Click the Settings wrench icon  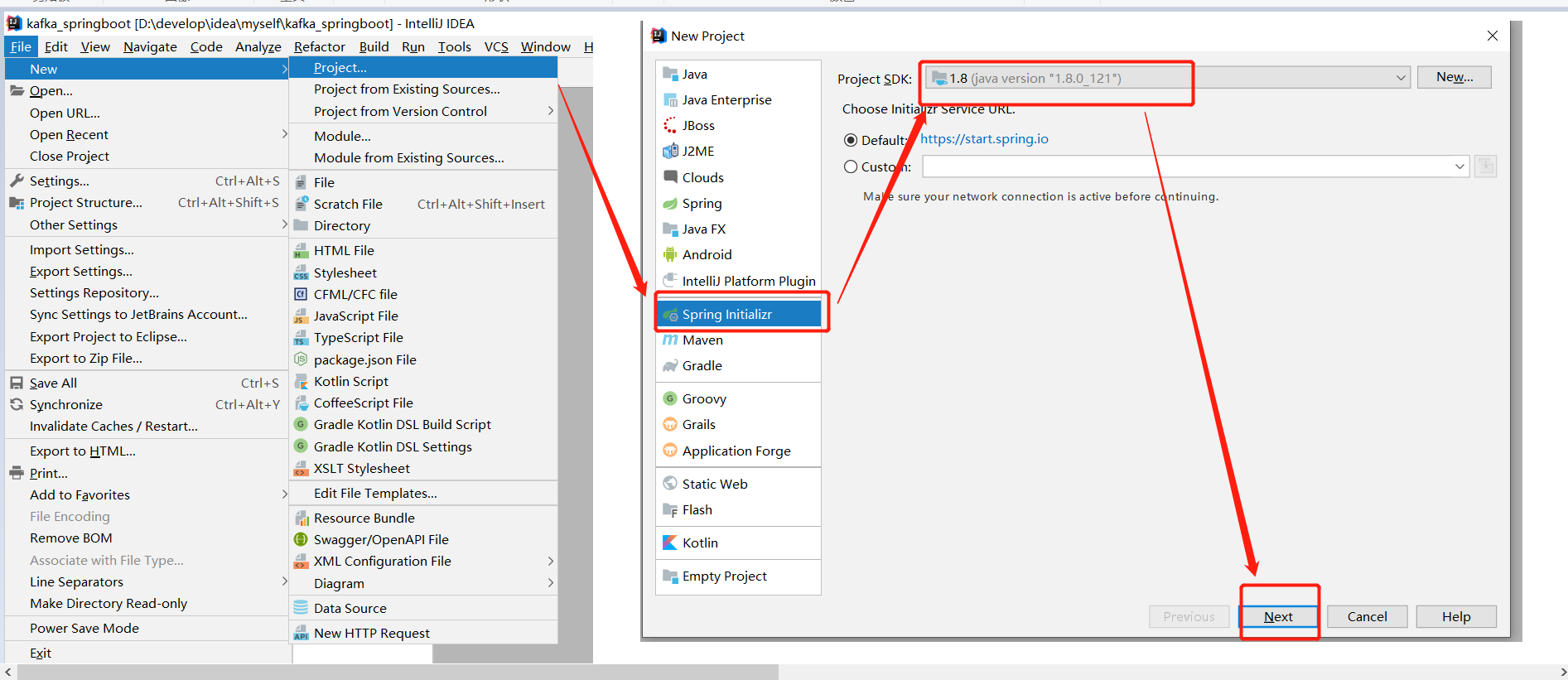(17, 181)
